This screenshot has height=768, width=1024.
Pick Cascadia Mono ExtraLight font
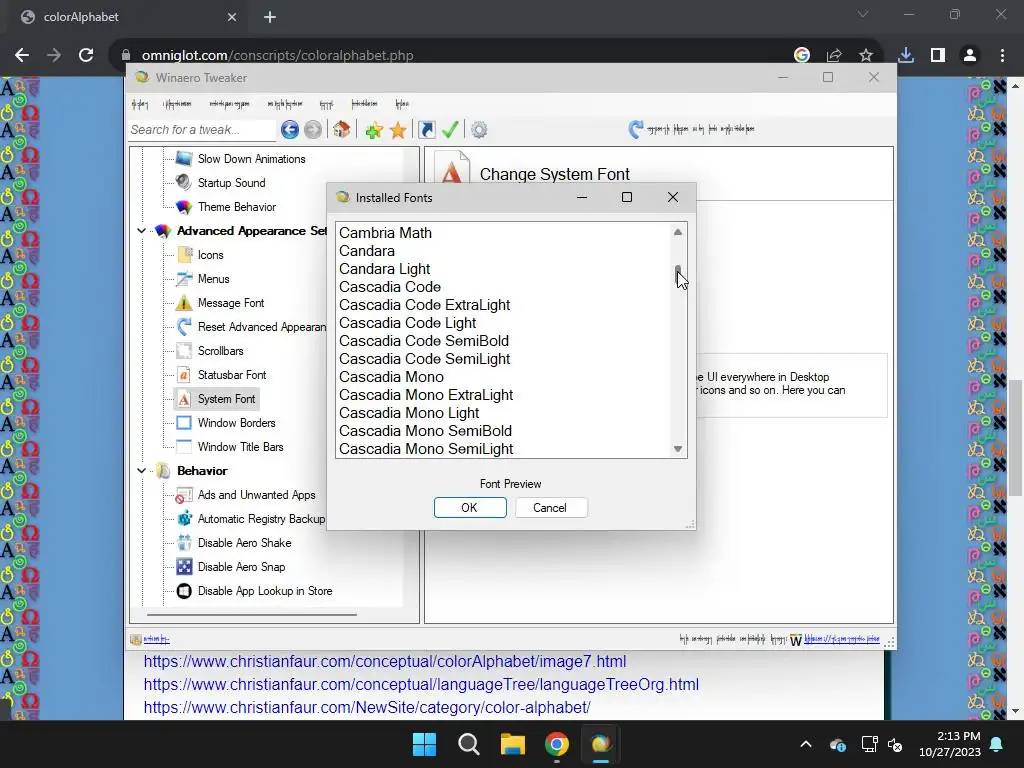pos(426,395)
